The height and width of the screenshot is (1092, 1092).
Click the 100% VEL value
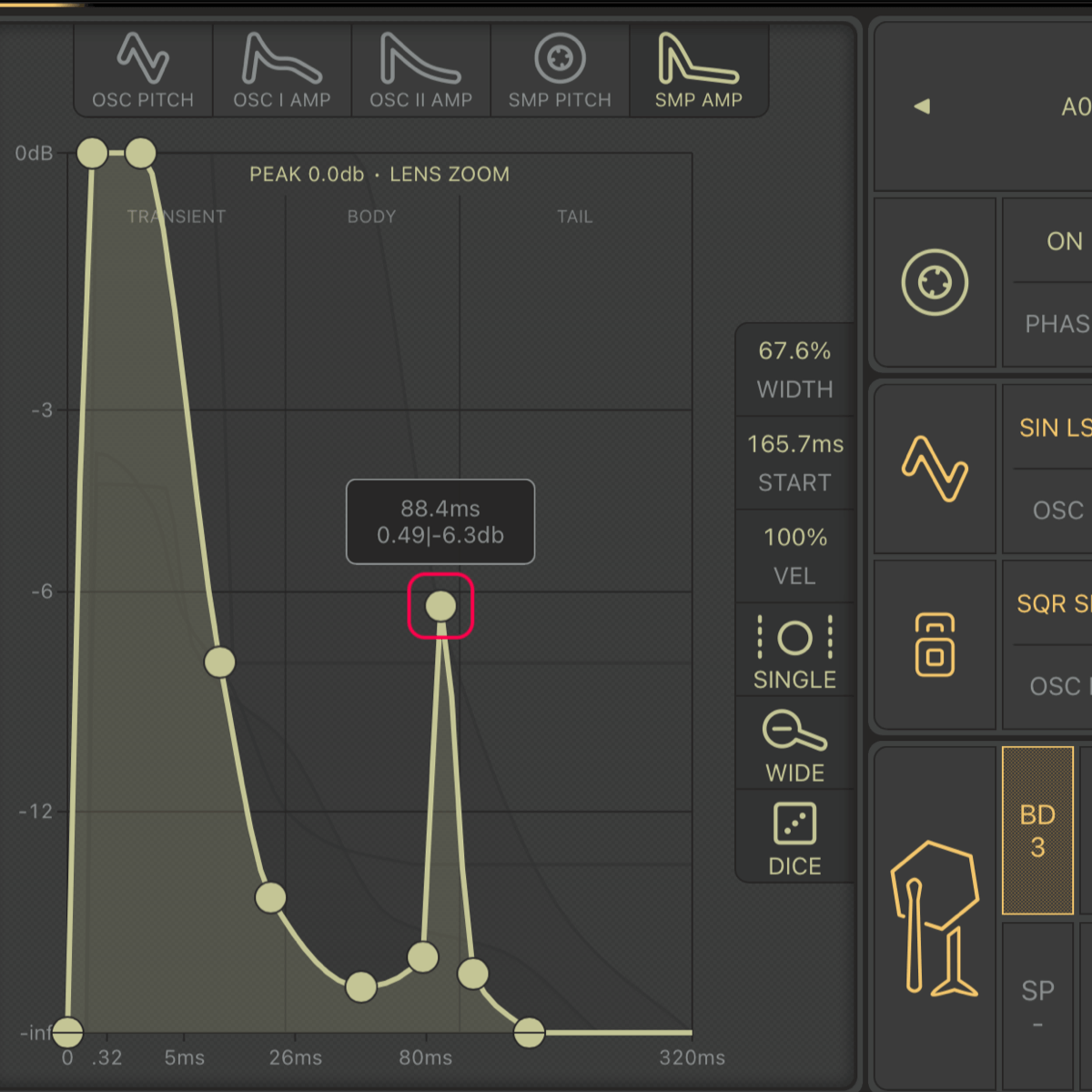(794, 555)
